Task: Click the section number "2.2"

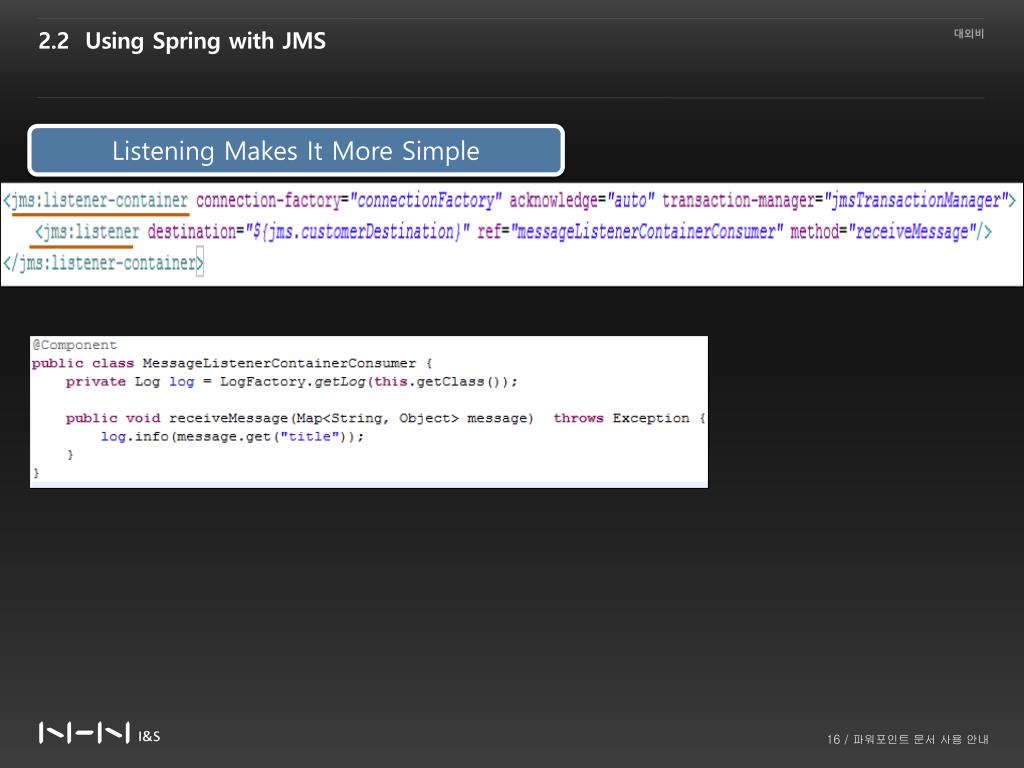Action: click(54, 41)
